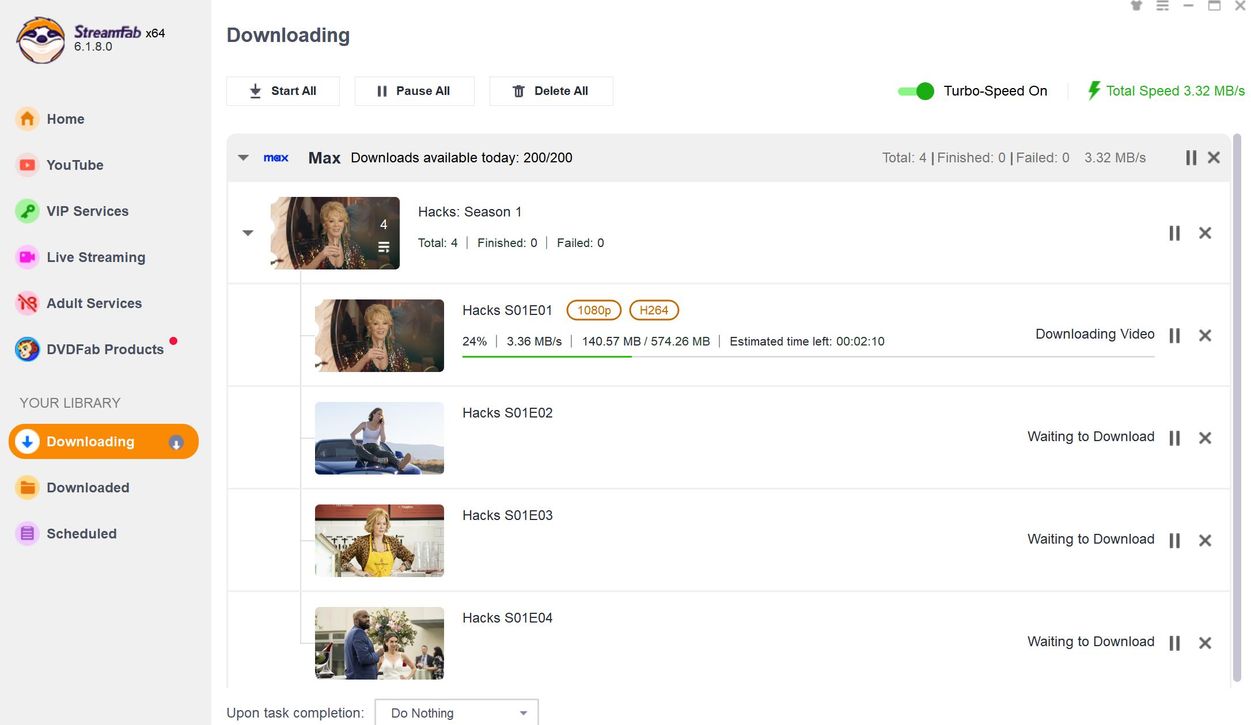Screen dimensions: 1251x725
Task: Click the Hacks S01E03 thumbnail
Action: [379, 541]
